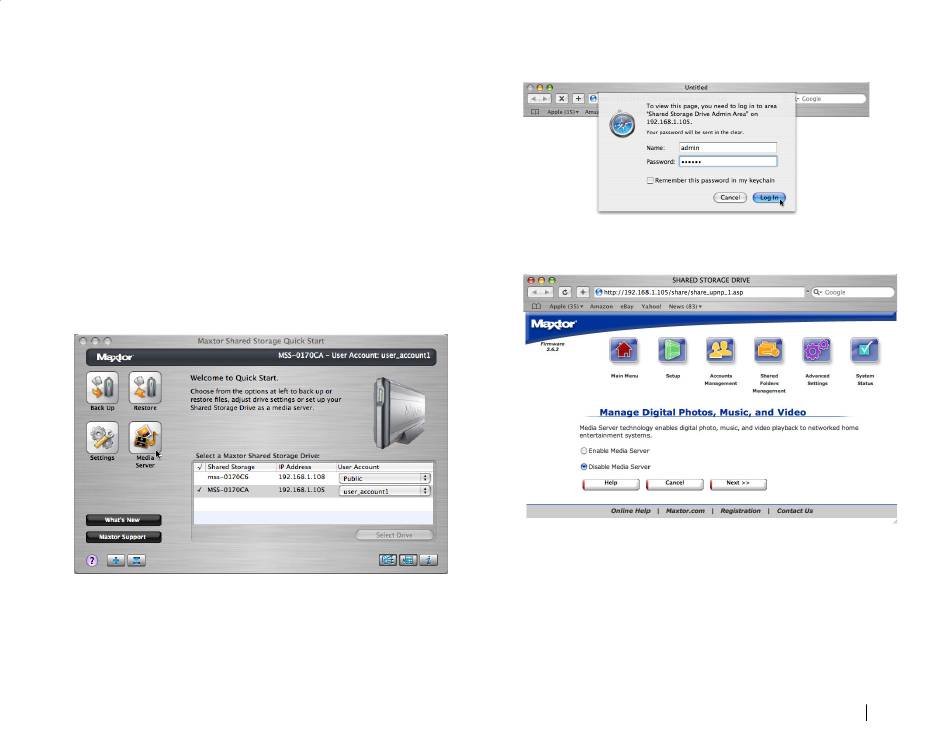Check Remember this password in my keychain
Viewport: 950px width, 739px height.
click(x=650, y=181)
